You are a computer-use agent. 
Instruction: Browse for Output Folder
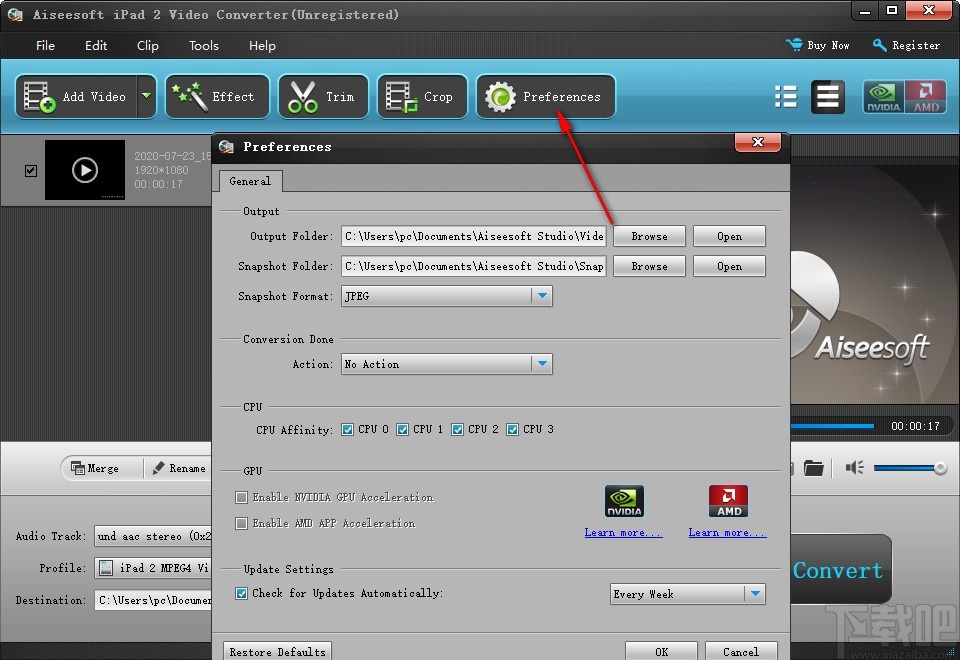tap(649, 236)
